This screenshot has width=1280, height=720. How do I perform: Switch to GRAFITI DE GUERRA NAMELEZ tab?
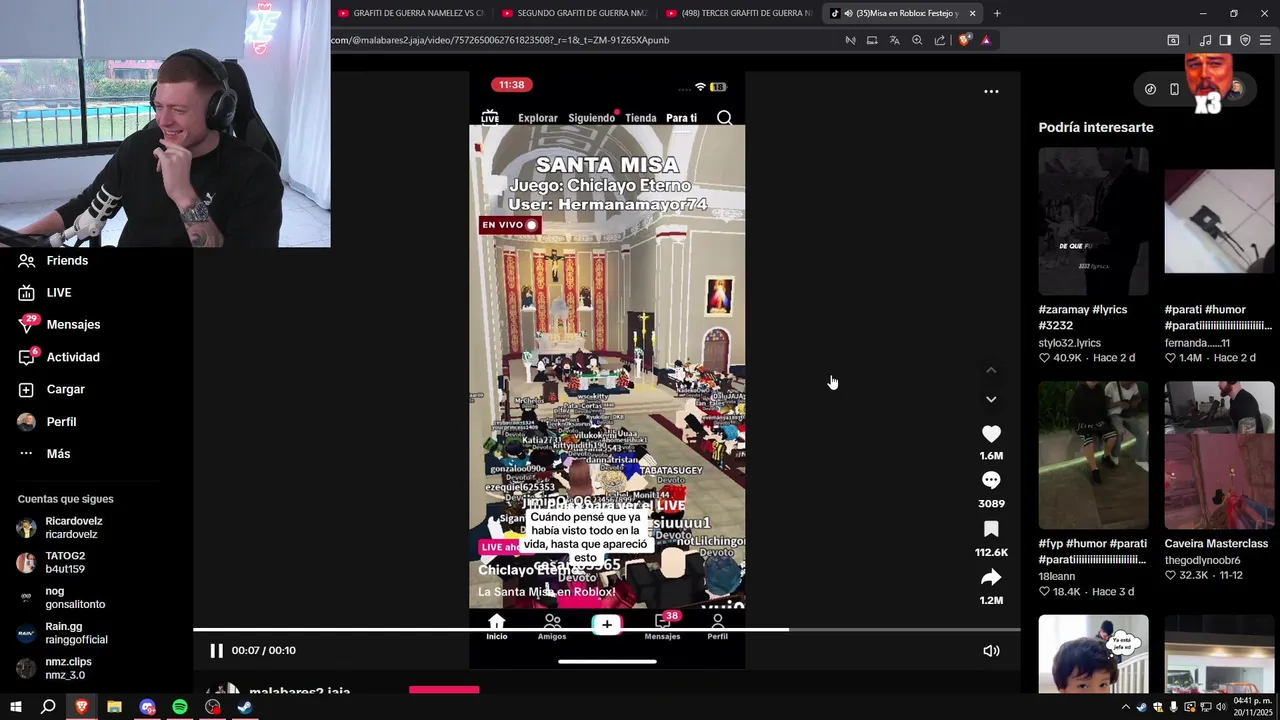(411, 13)
